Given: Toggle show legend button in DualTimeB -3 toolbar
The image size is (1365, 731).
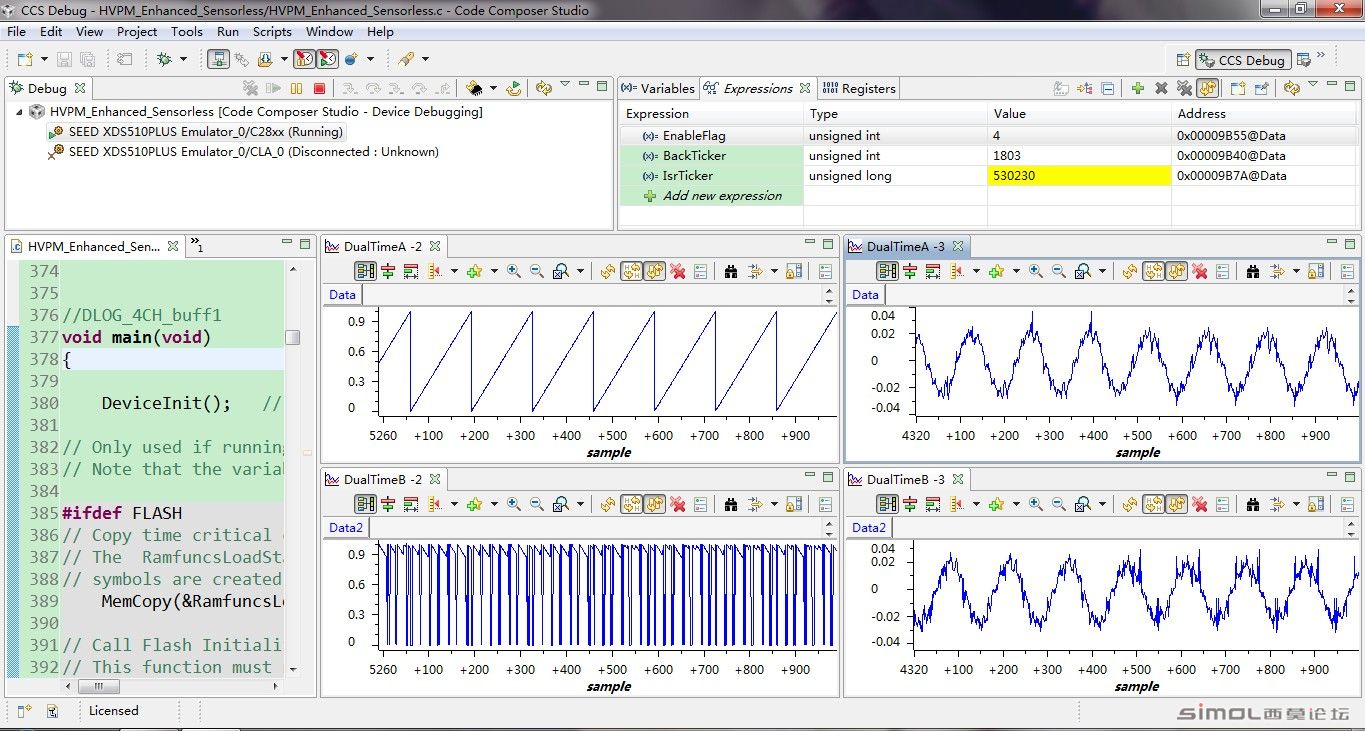Looking at the screenshot, I should point(887,505).
